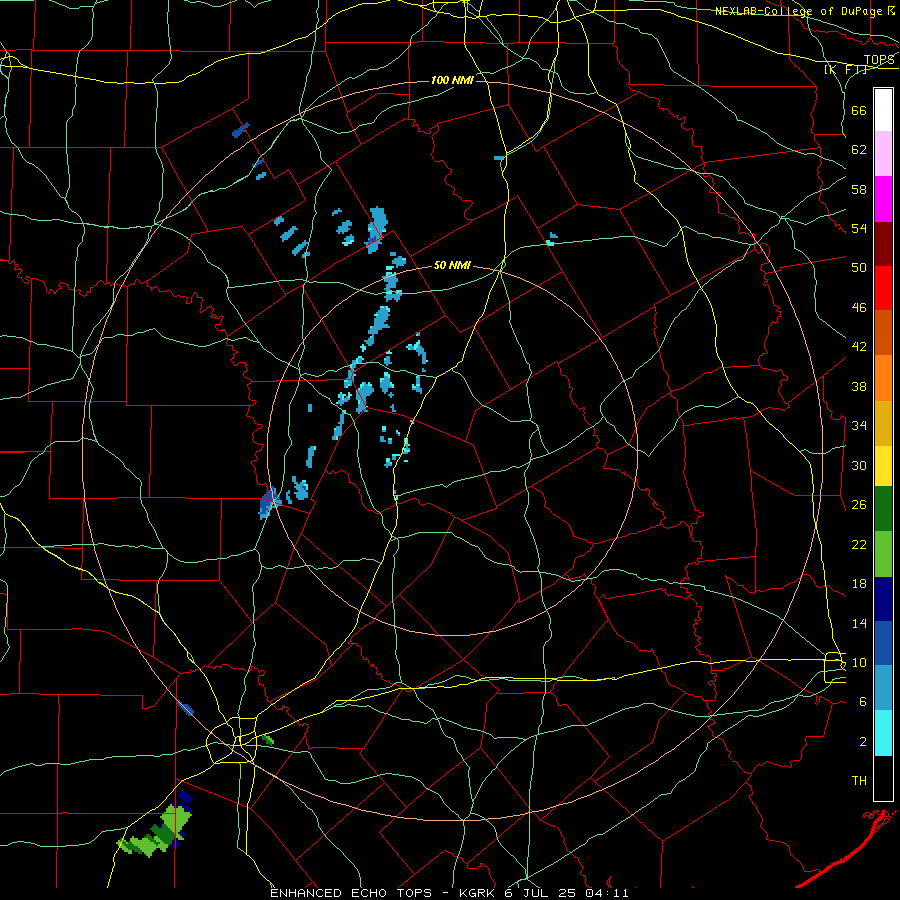Click the white swatch in the tops legend
The height and width of the screenshot is (900, 900).
(x=883, y=110)
